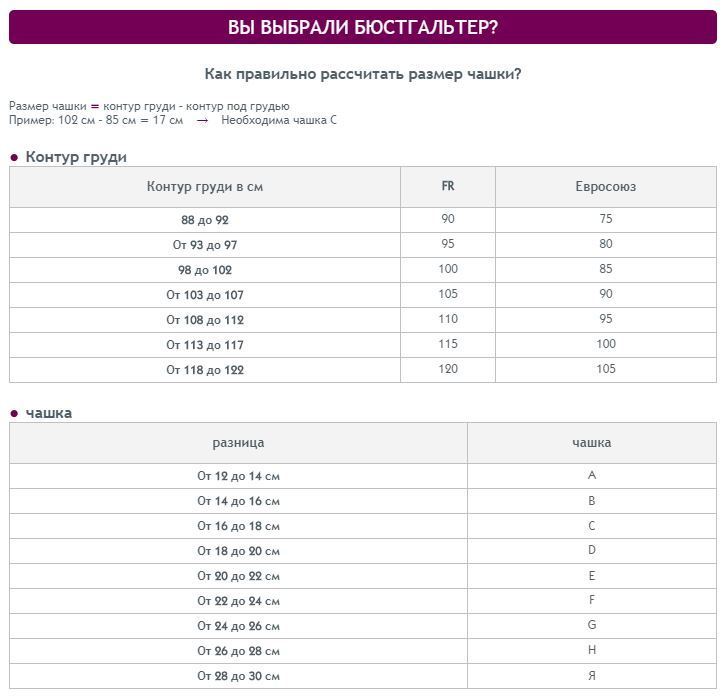
Task: Click the "Контур груди в см" column header
Action: 205,187
